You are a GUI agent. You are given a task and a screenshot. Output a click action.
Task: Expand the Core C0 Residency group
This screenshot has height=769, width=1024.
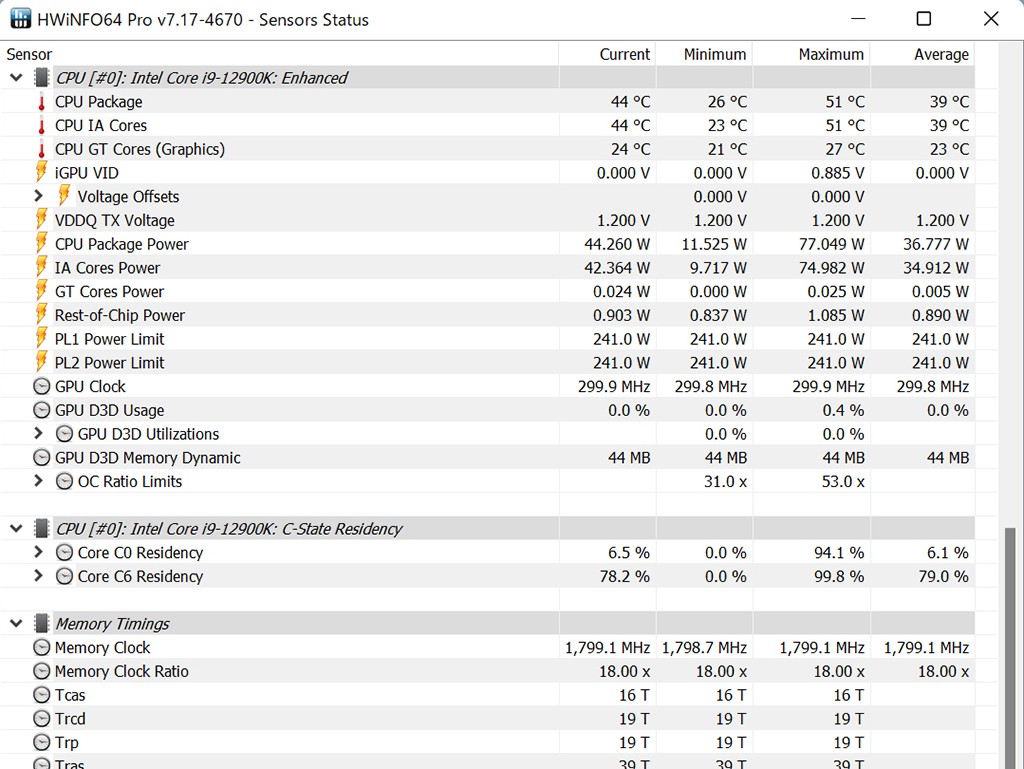tap(39, 553)
